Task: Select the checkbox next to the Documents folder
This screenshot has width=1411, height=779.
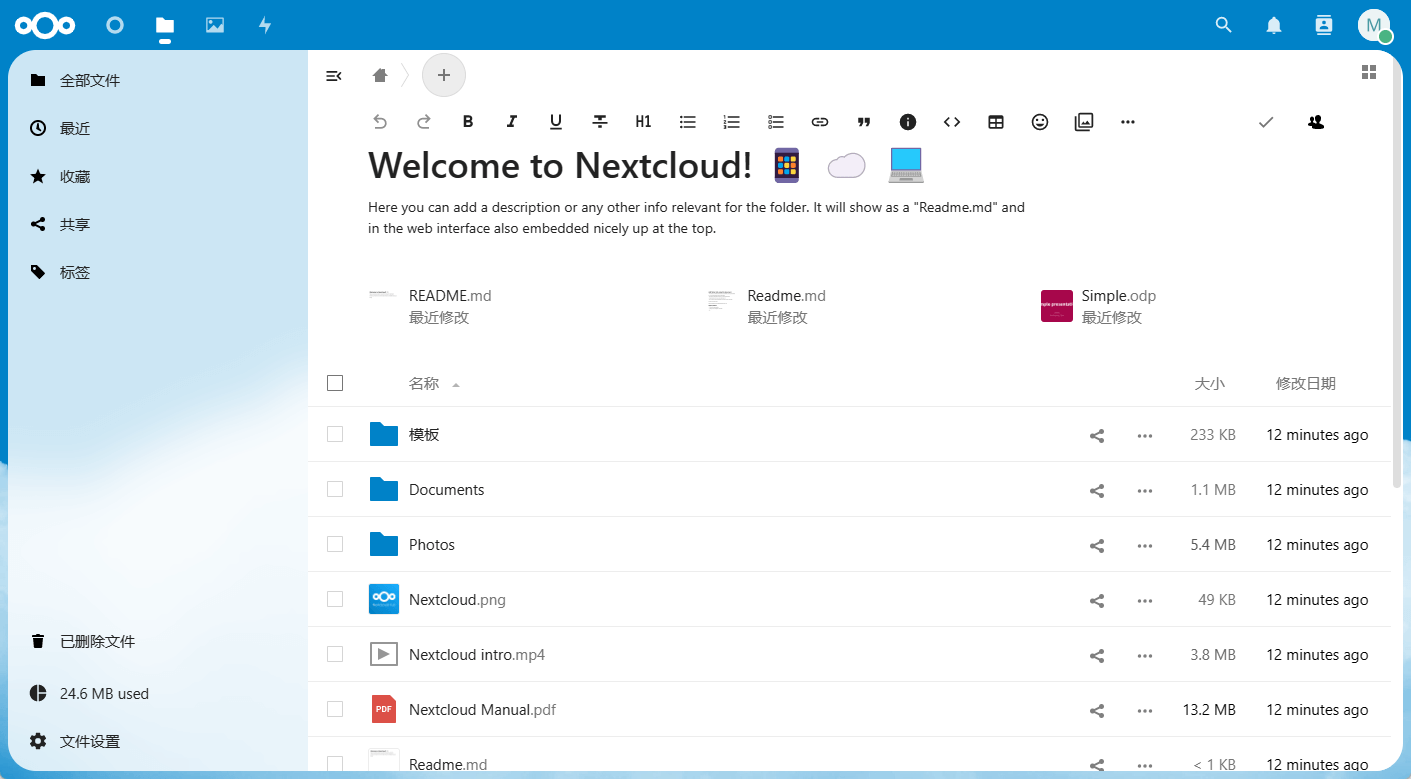Action: point(335,489)
